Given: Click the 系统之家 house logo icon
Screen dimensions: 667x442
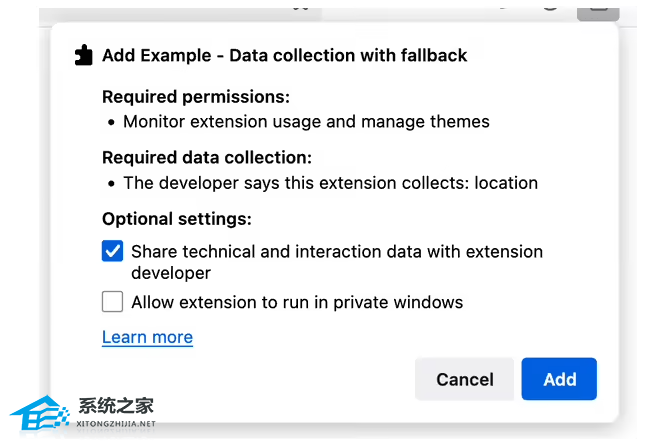Looking at the screenshot, I should (x=39, y=411).
